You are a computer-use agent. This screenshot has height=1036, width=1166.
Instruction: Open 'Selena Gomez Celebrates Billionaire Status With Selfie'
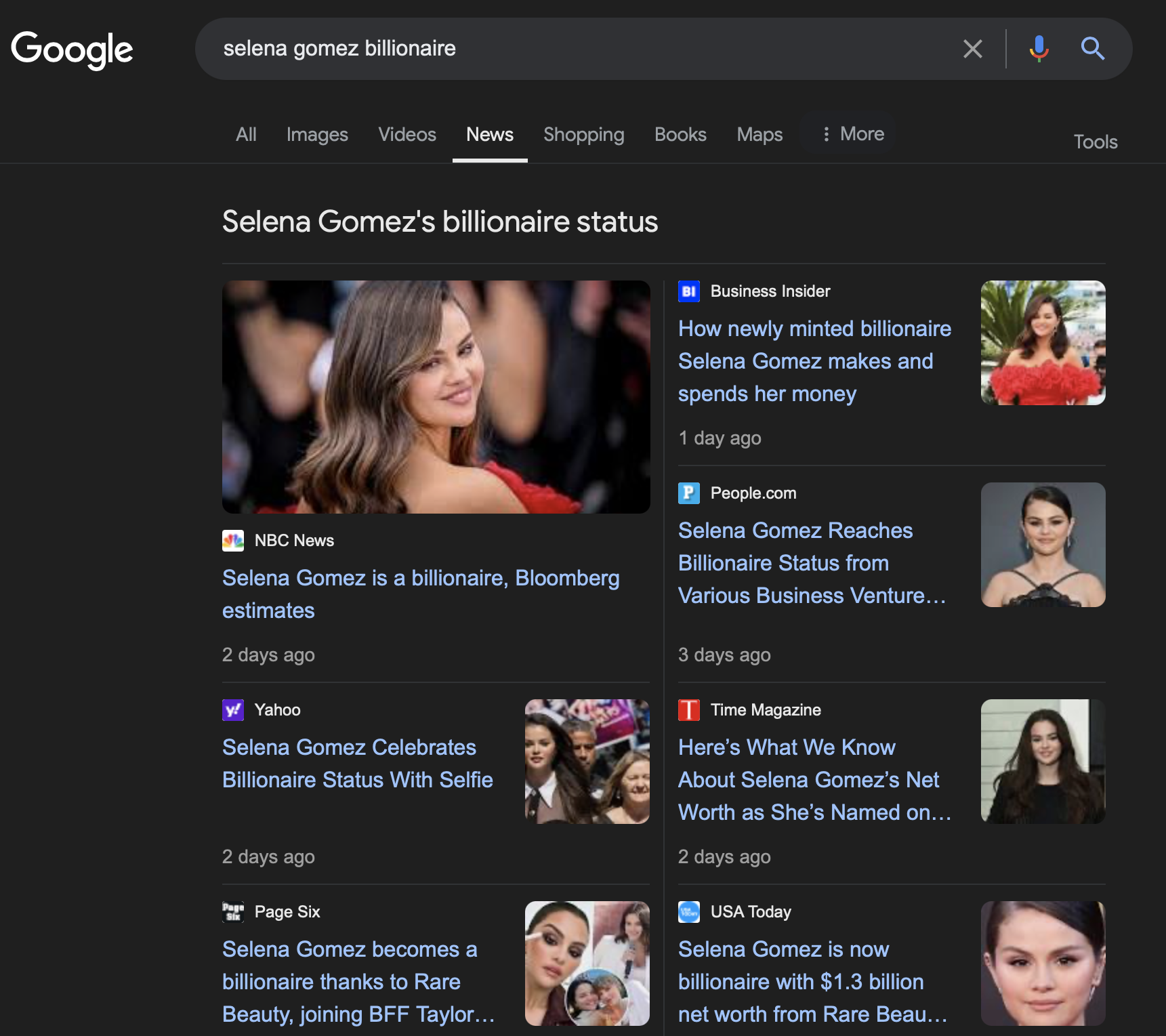pyautogui.click(x=358, y=764)
